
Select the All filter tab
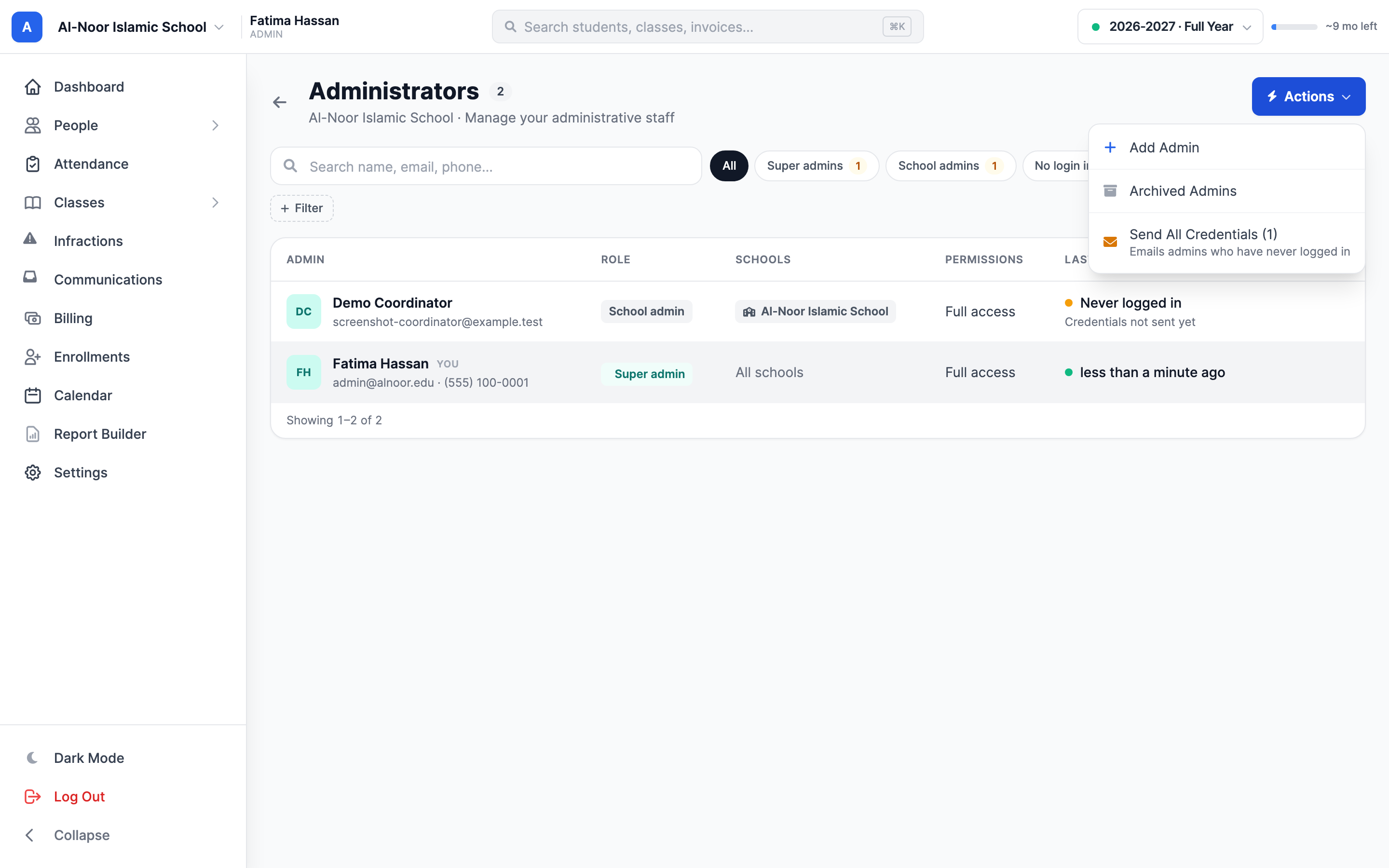point(729,166)
